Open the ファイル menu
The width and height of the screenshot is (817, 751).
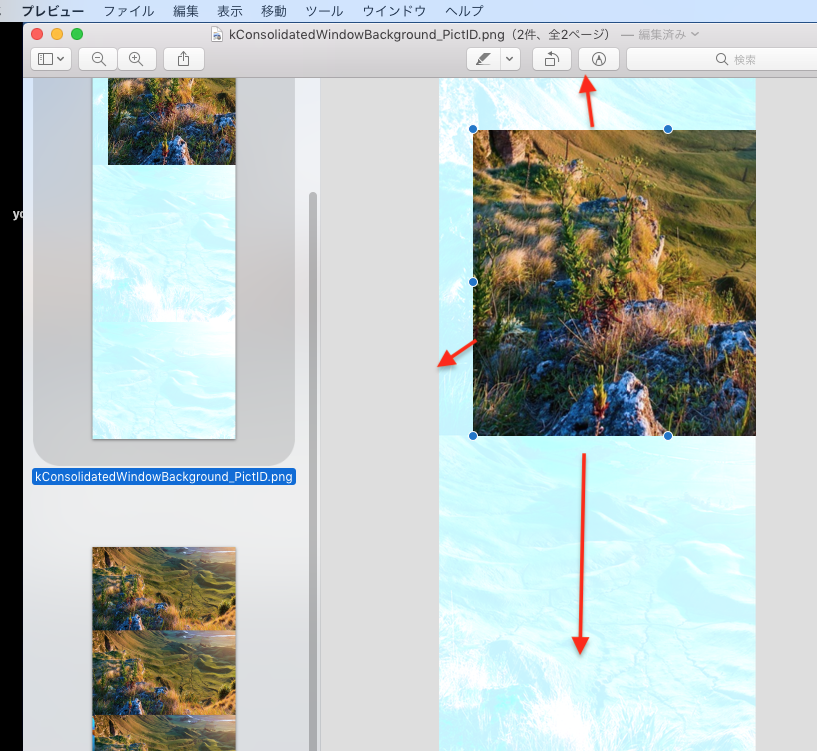point(129,11)
